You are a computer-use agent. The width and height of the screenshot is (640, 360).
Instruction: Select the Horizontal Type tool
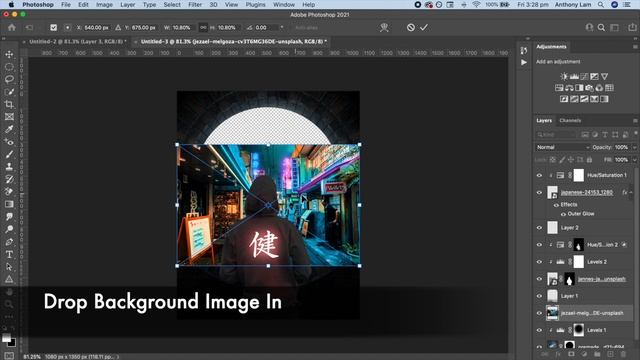point(9,254)
